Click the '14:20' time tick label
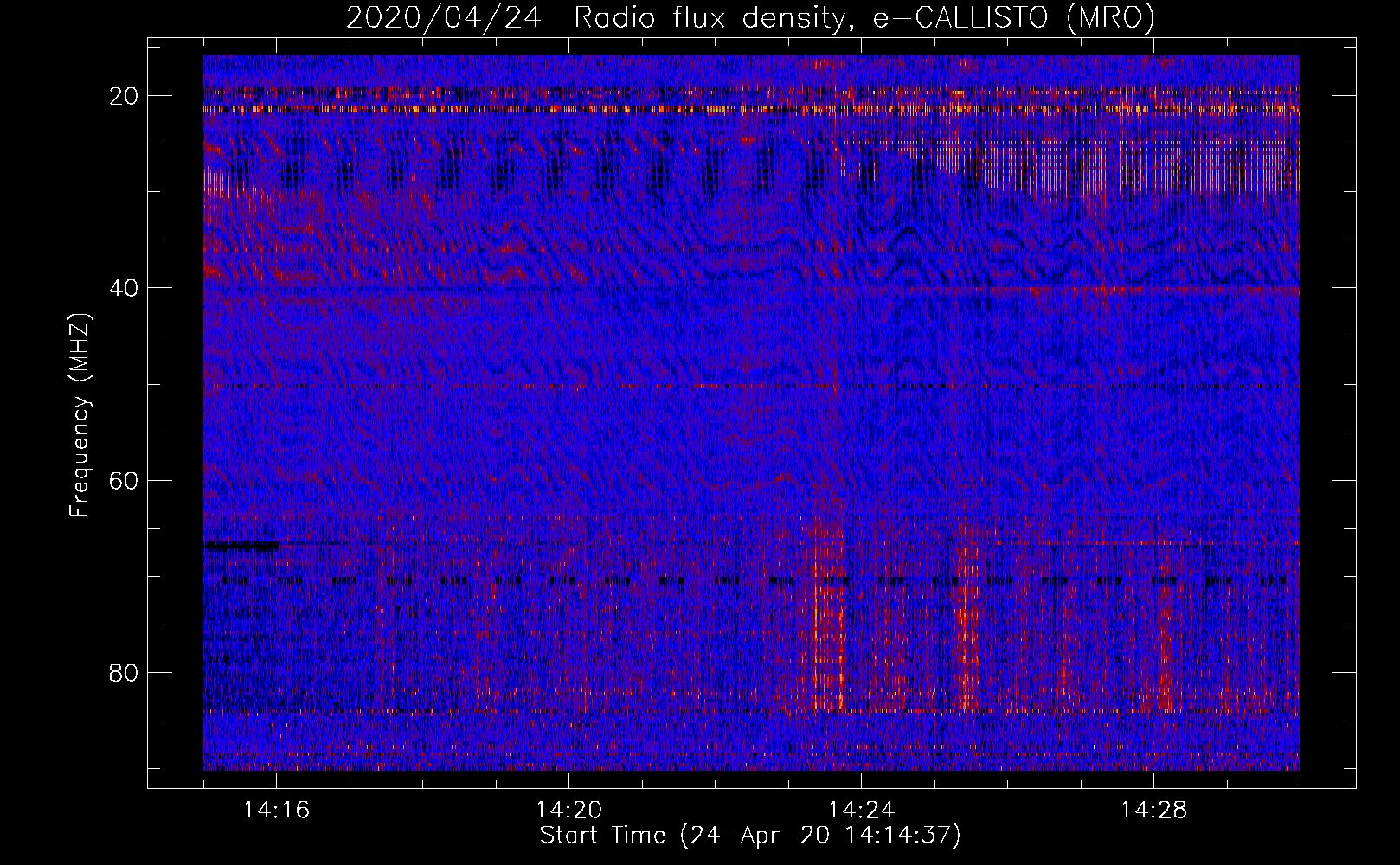This screenshot has height=865, width=1400. pos(568,811)
